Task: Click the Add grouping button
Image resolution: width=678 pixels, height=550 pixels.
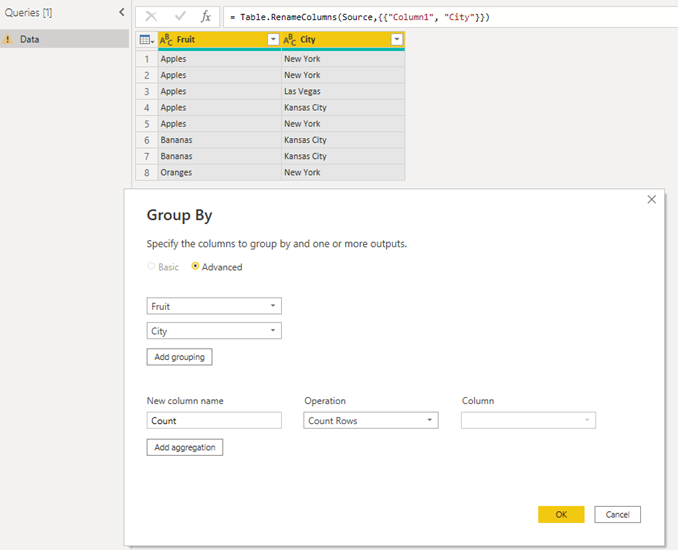Action: [x=179, y=357]
